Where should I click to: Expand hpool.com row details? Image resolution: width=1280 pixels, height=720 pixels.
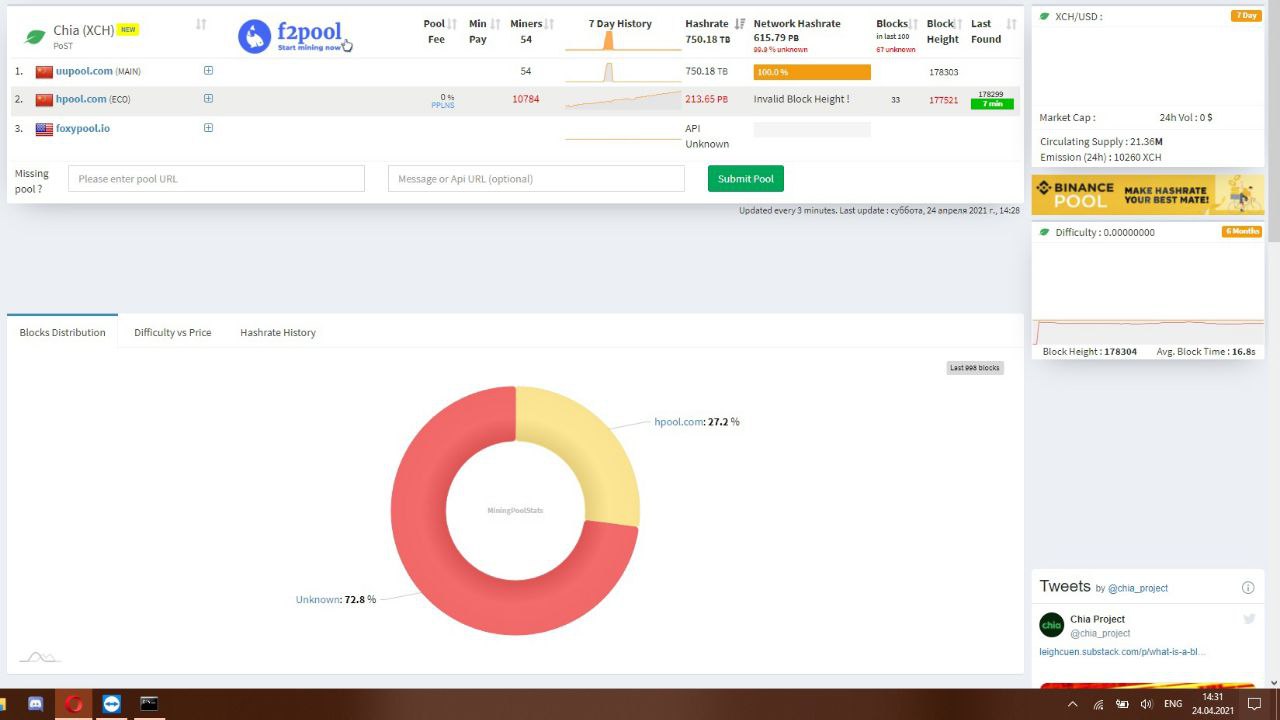pos(208,99)
